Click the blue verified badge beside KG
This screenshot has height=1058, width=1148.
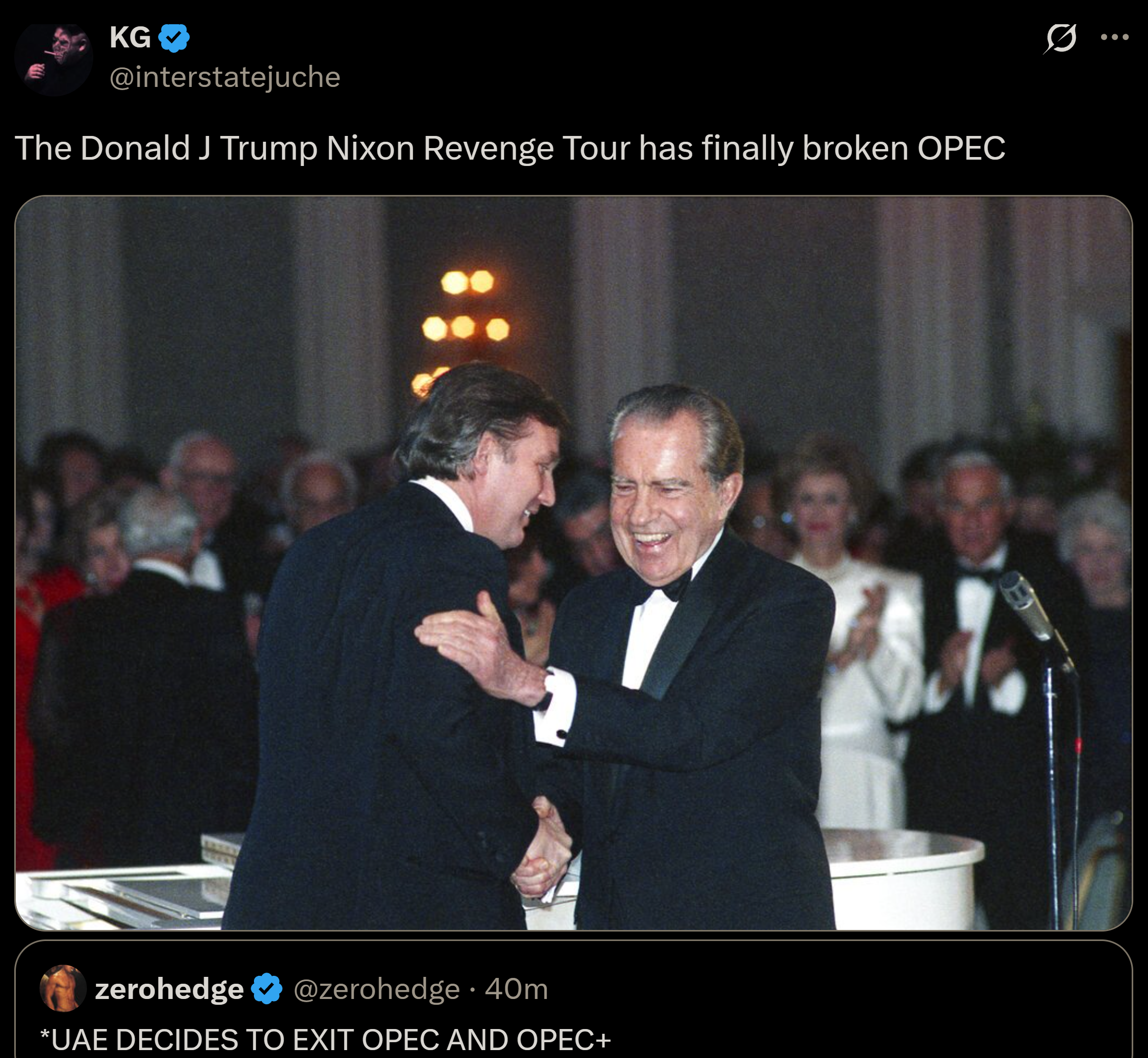(173, 38)
